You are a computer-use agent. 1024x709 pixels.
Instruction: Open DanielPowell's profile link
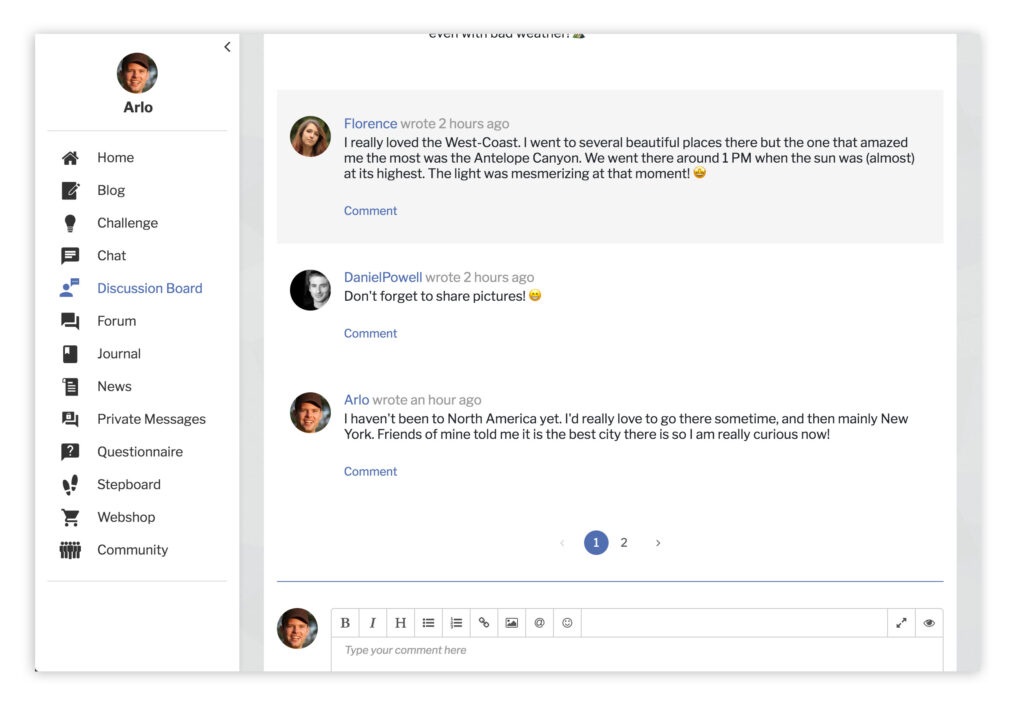pyautogui.click(x=383, y=277)
